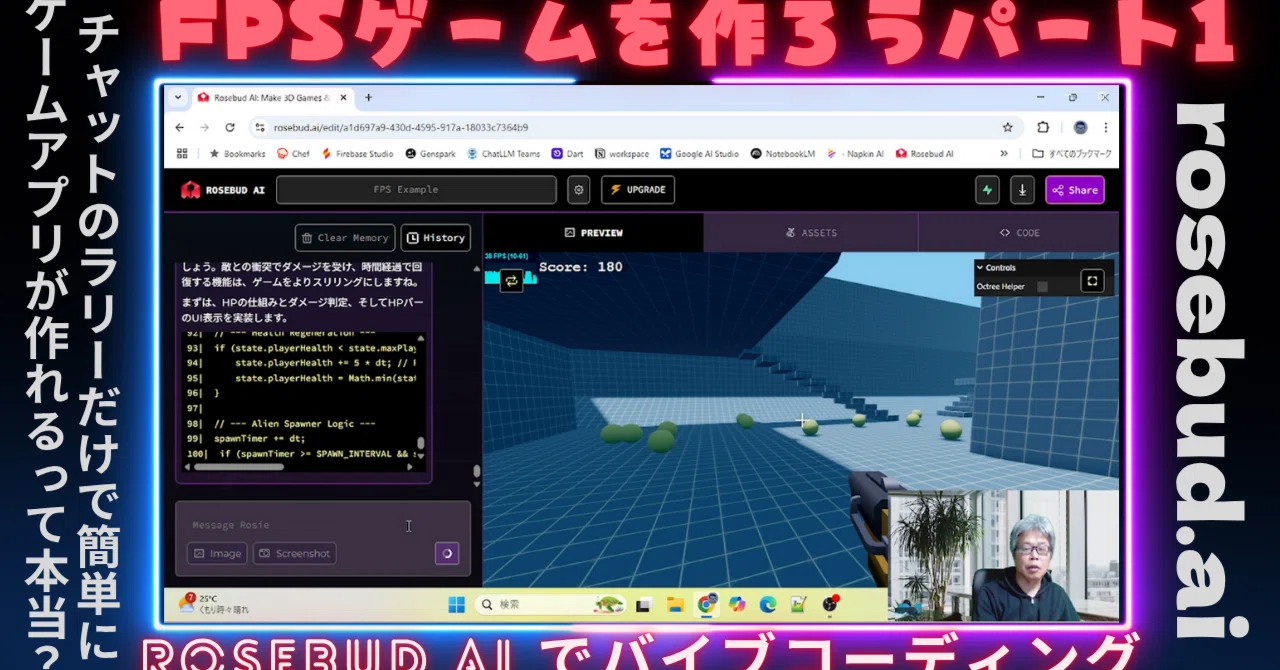Attach an Image to the message
The image size is (1280, 670).
(217, 553)
